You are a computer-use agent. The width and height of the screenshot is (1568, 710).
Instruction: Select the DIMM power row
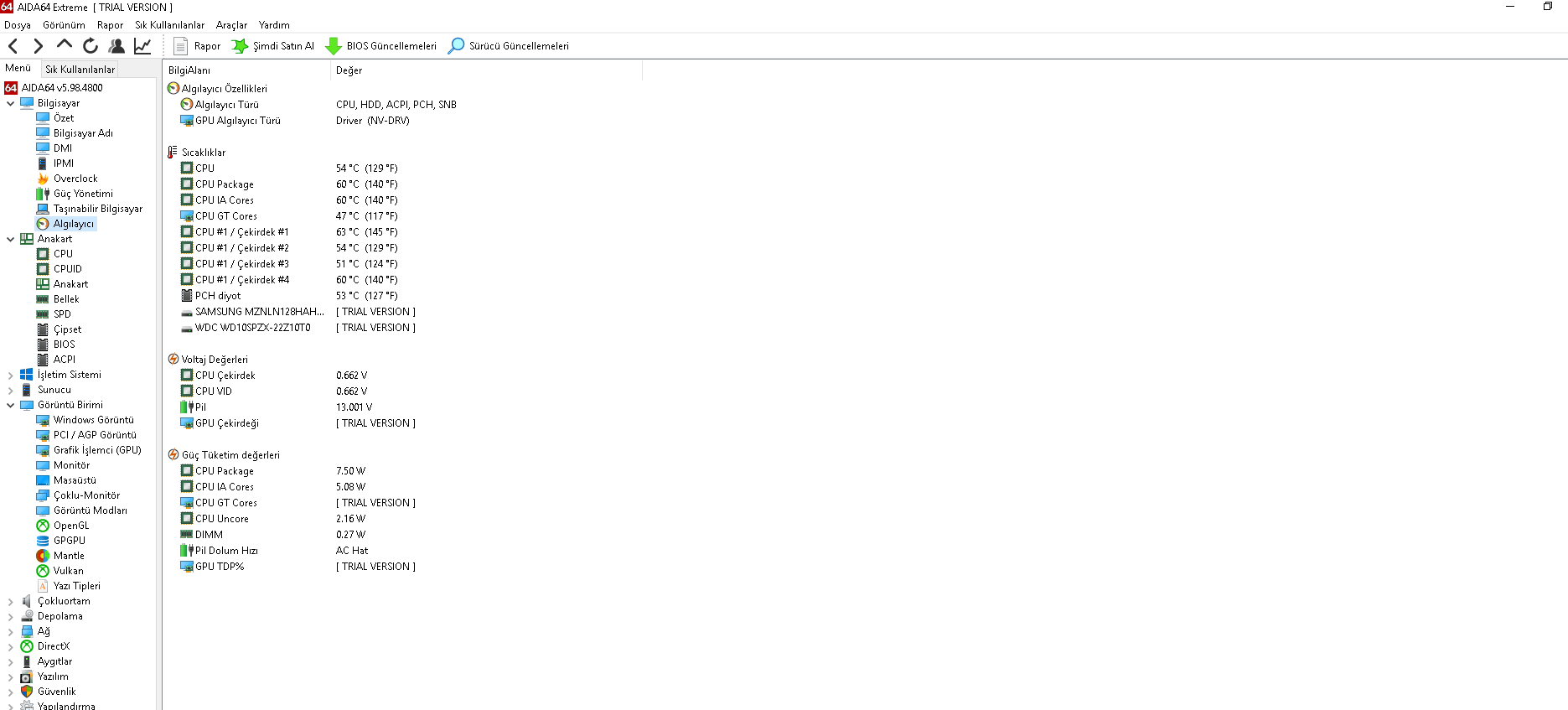point(273,535)
